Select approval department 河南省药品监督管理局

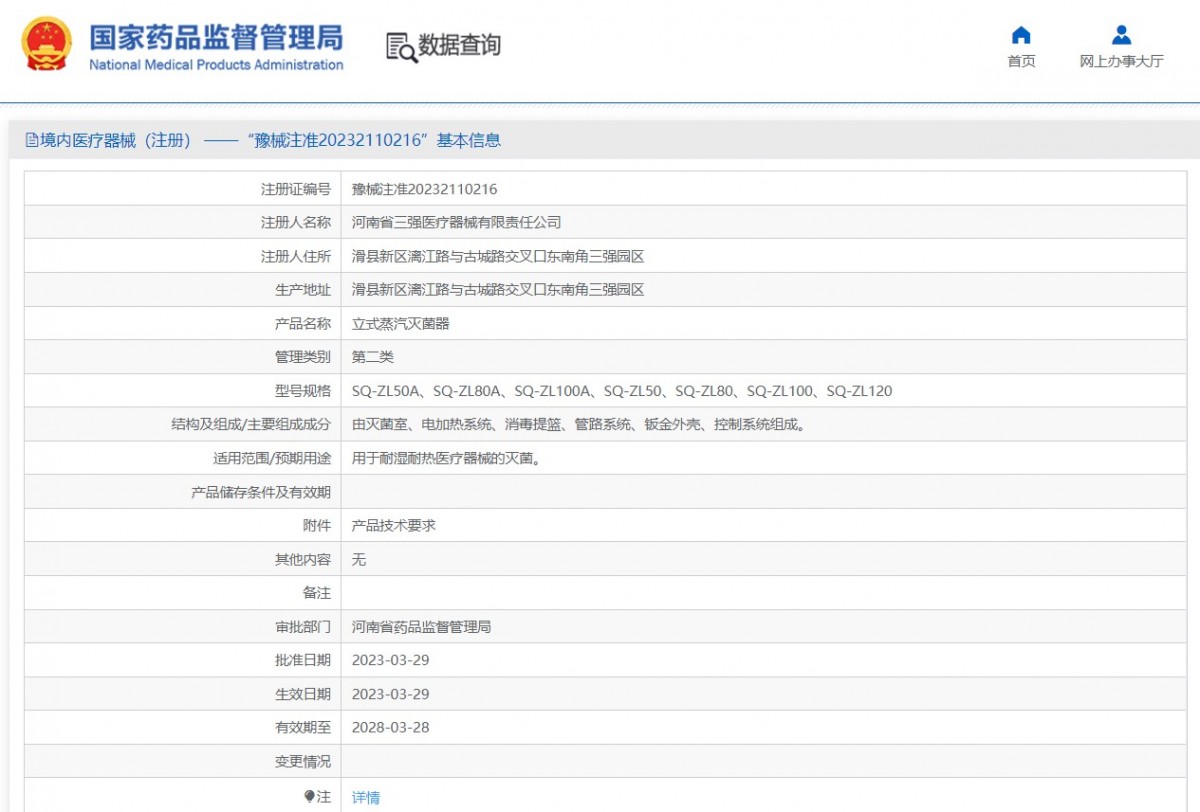pyautogui.click(x=422, y=627)
